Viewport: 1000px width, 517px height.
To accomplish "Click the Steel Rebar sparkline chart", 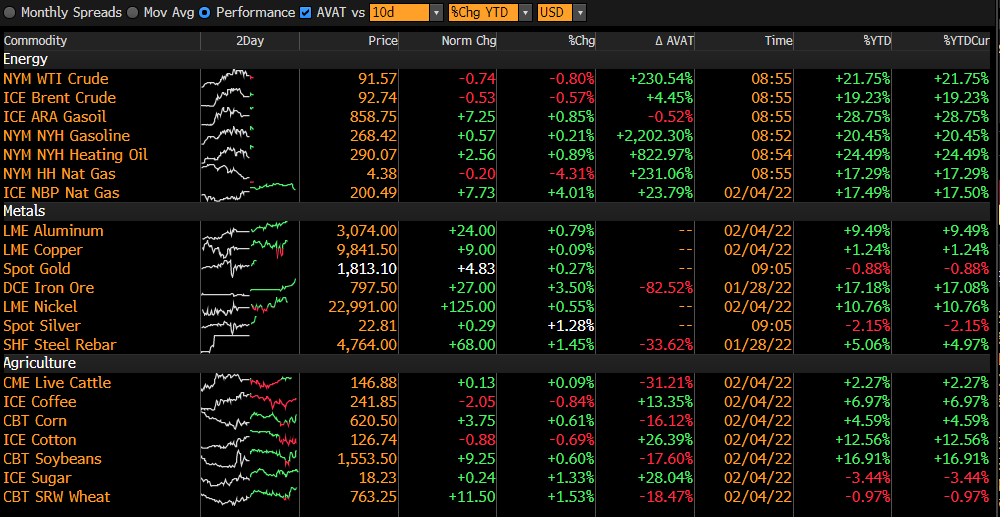I will coord(226,344).
